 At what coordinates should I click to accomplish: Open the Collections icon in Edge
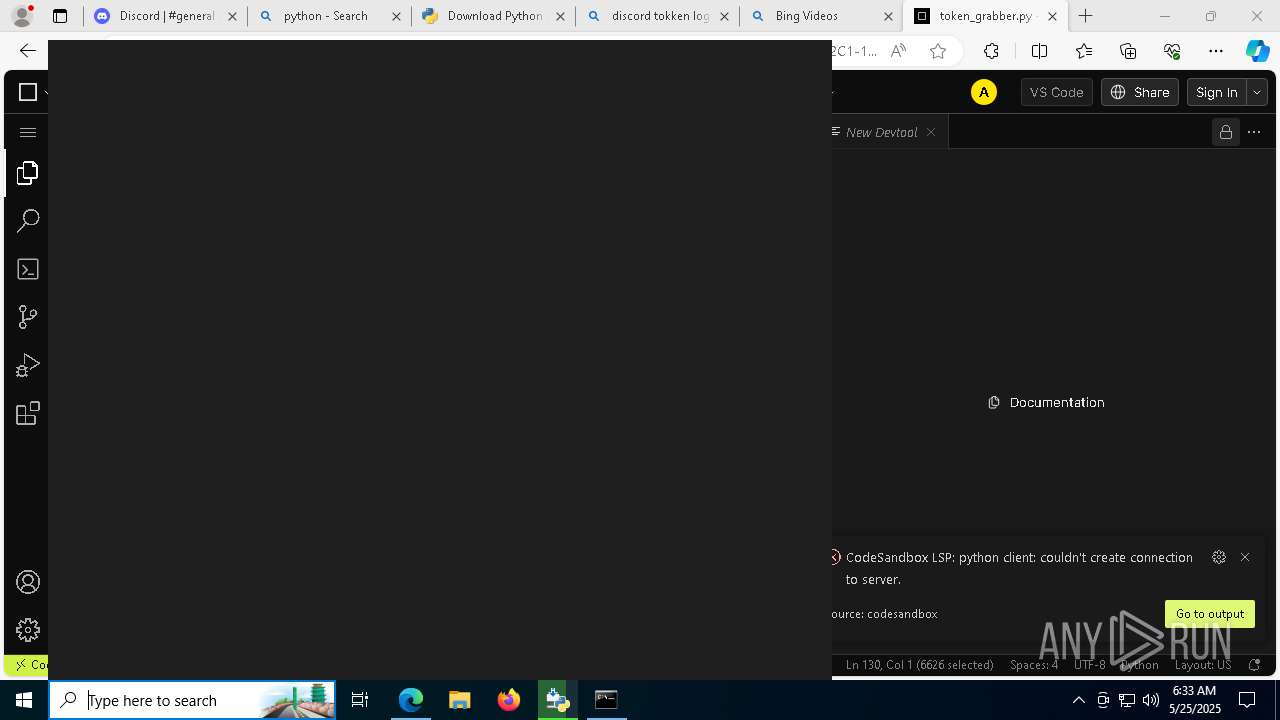1128,51
